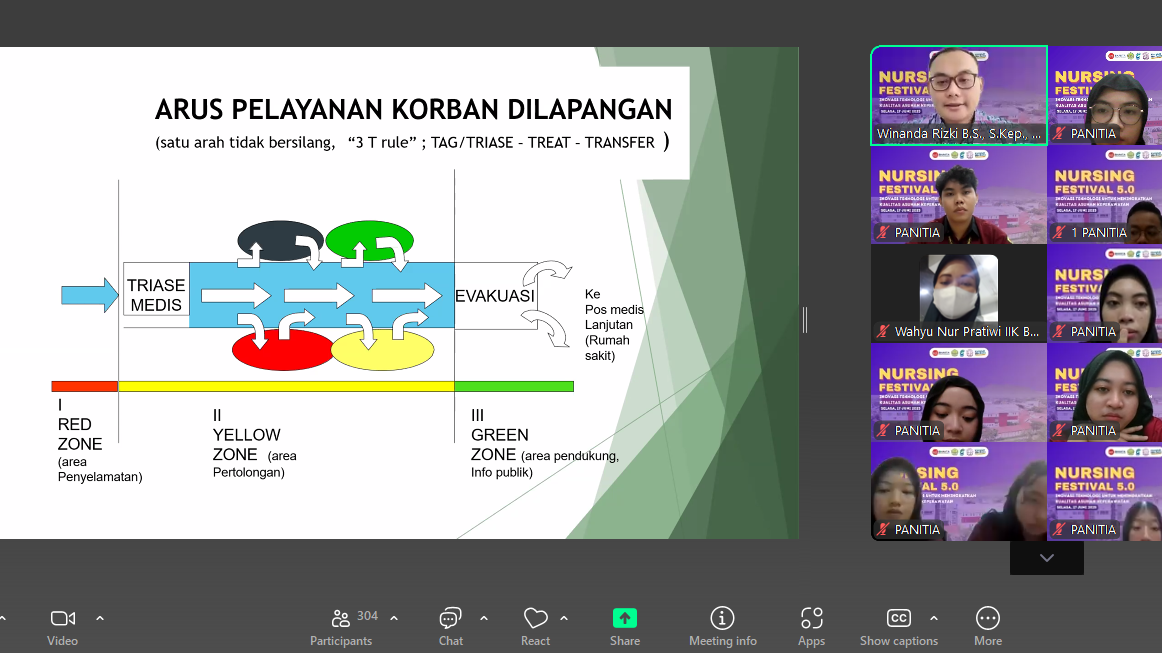Click the TRIASE MEDIS box on slide

point(156,295)
